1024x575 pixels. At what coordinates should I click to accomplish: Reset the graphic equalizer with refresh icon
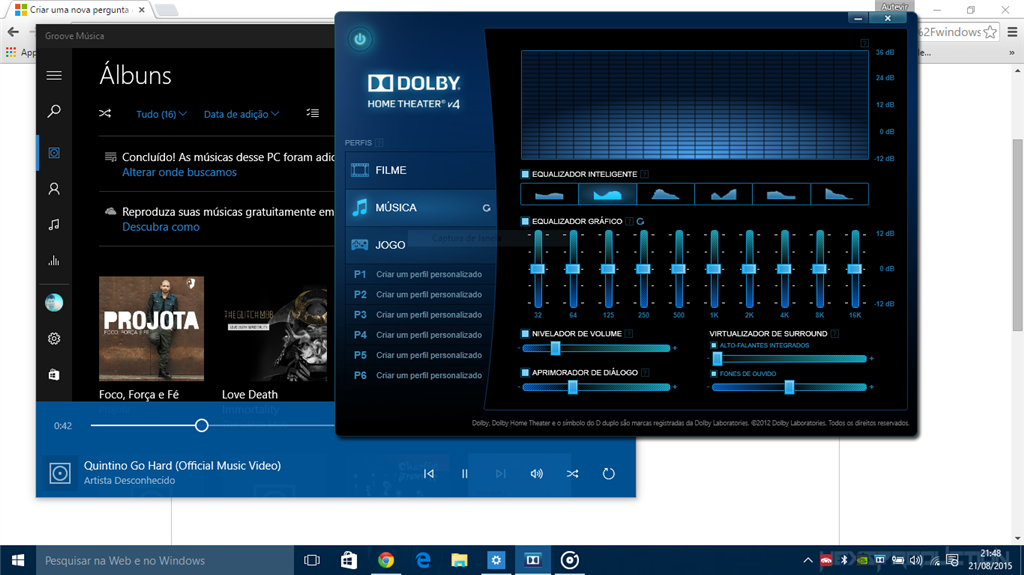tap(641, 222)
